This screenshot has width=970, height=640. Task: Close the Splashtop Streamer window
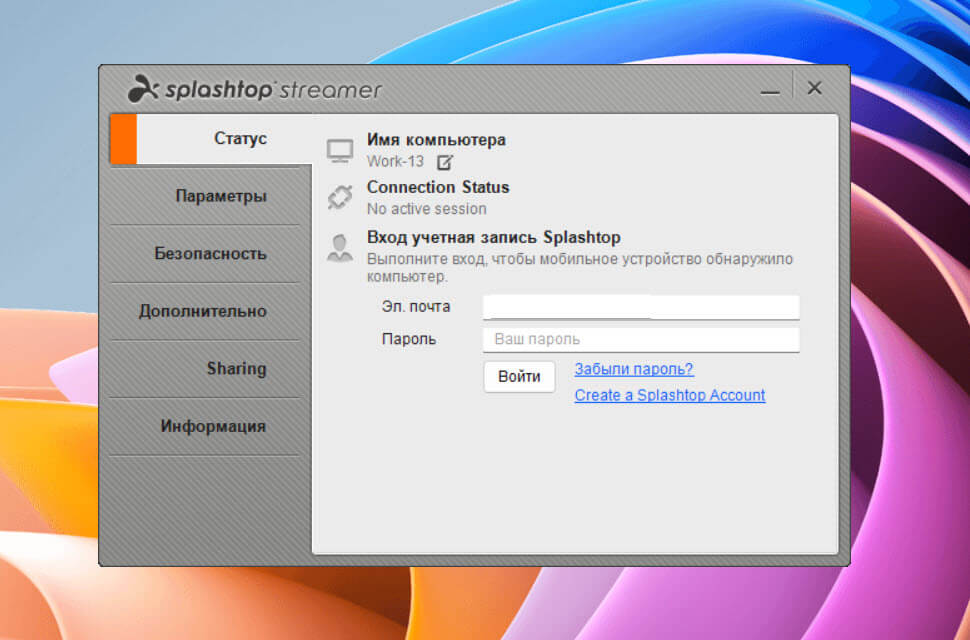(815, 88)
